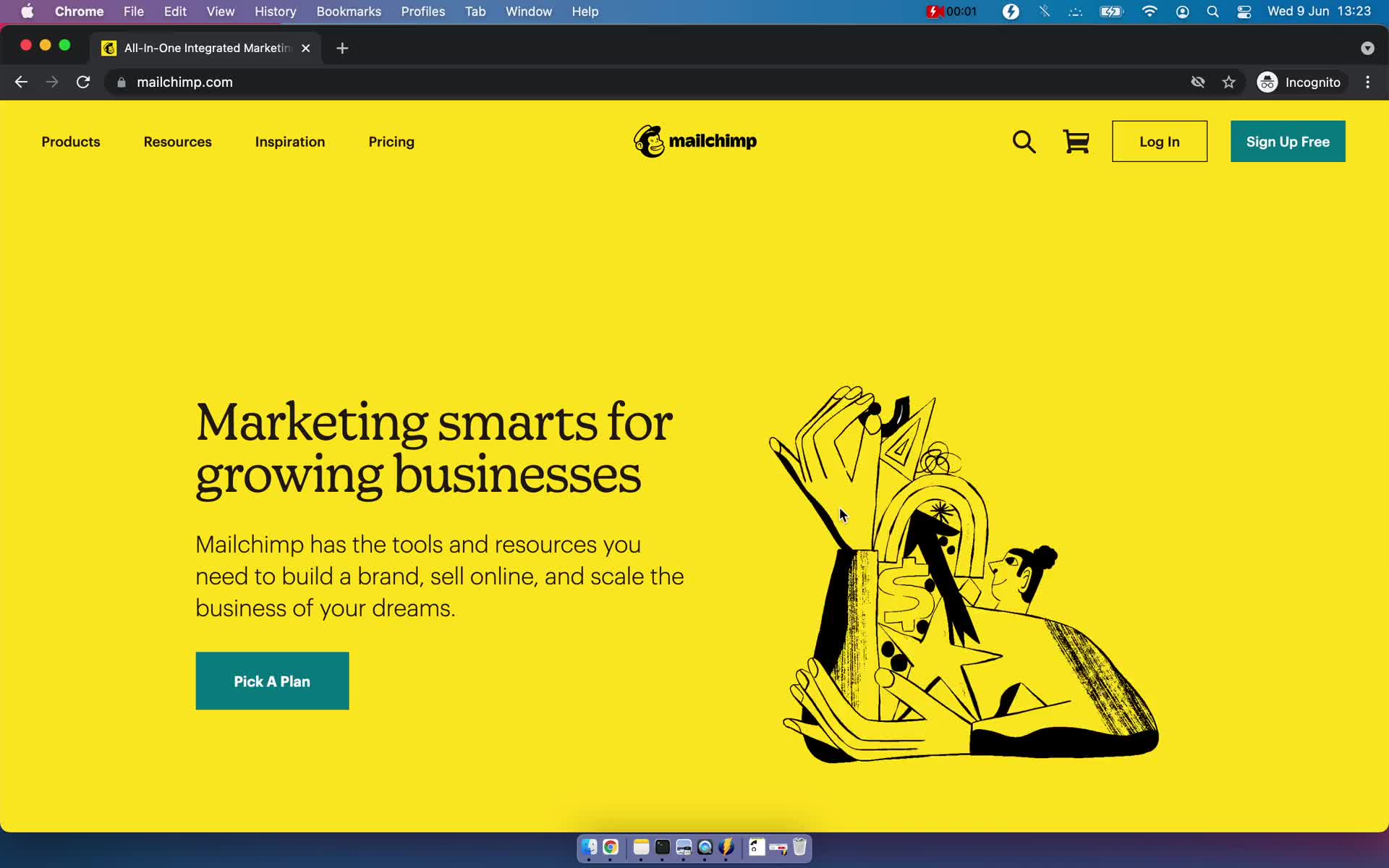Expand the Resources navigation menu
Screen dimensions: 1389x868
(x=177, y=142)
